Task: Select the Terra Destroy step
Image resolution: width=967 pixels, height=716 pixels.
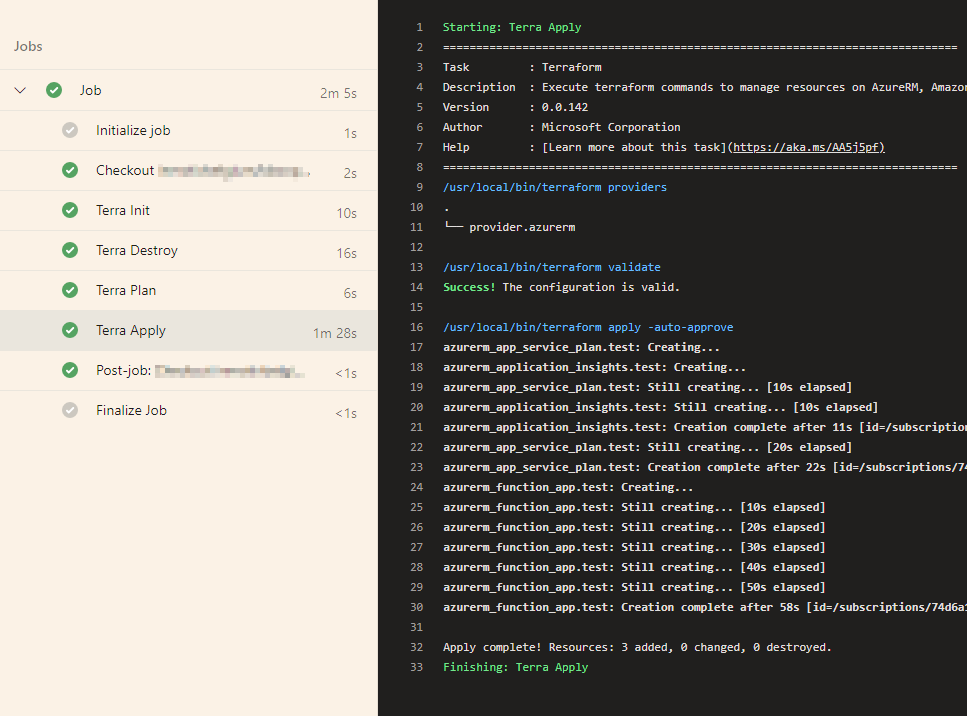Action: point(137,250)
